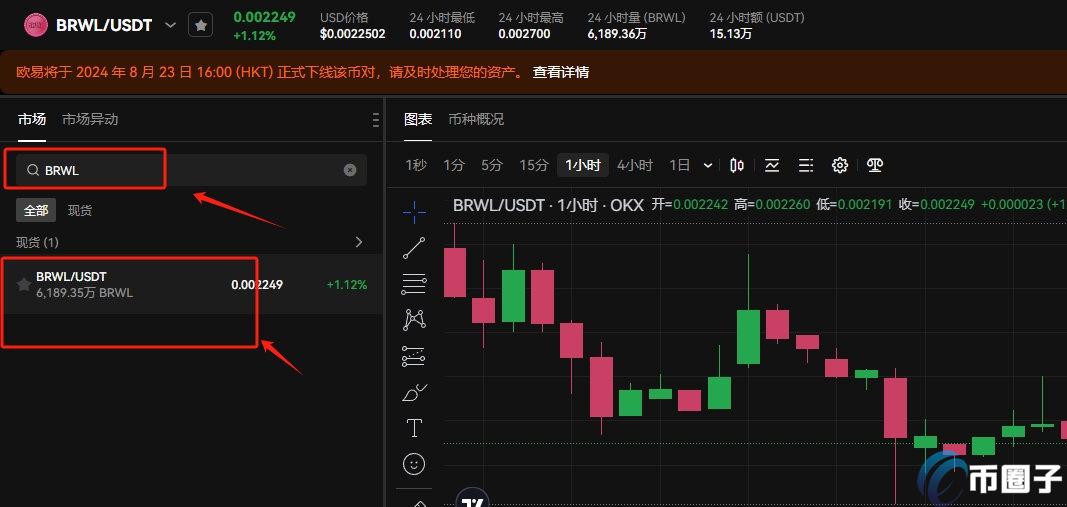Screen dimensions: 1067x507
Task: Open the emoji smiley icon tool
Action: click(414, 464)
